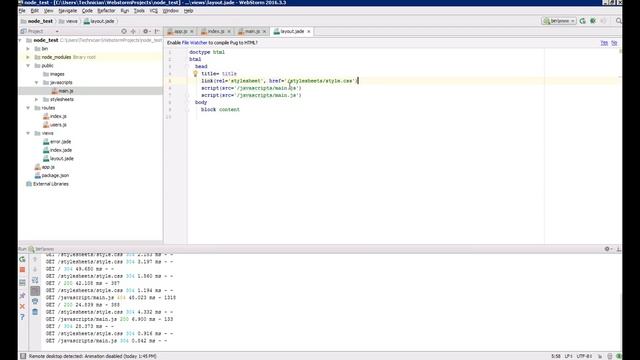Open the VCS menu
This screenshot has width=640, height=360.
pyautogui.click(x=153, y=11)
